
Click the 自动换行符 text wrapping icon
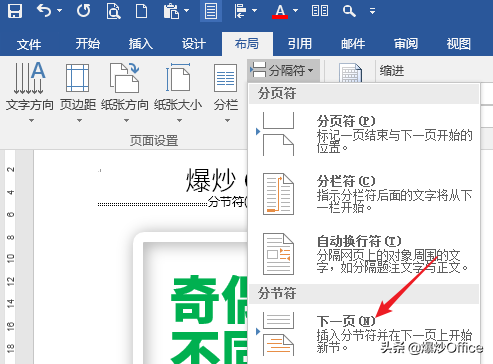click(278, 254)
